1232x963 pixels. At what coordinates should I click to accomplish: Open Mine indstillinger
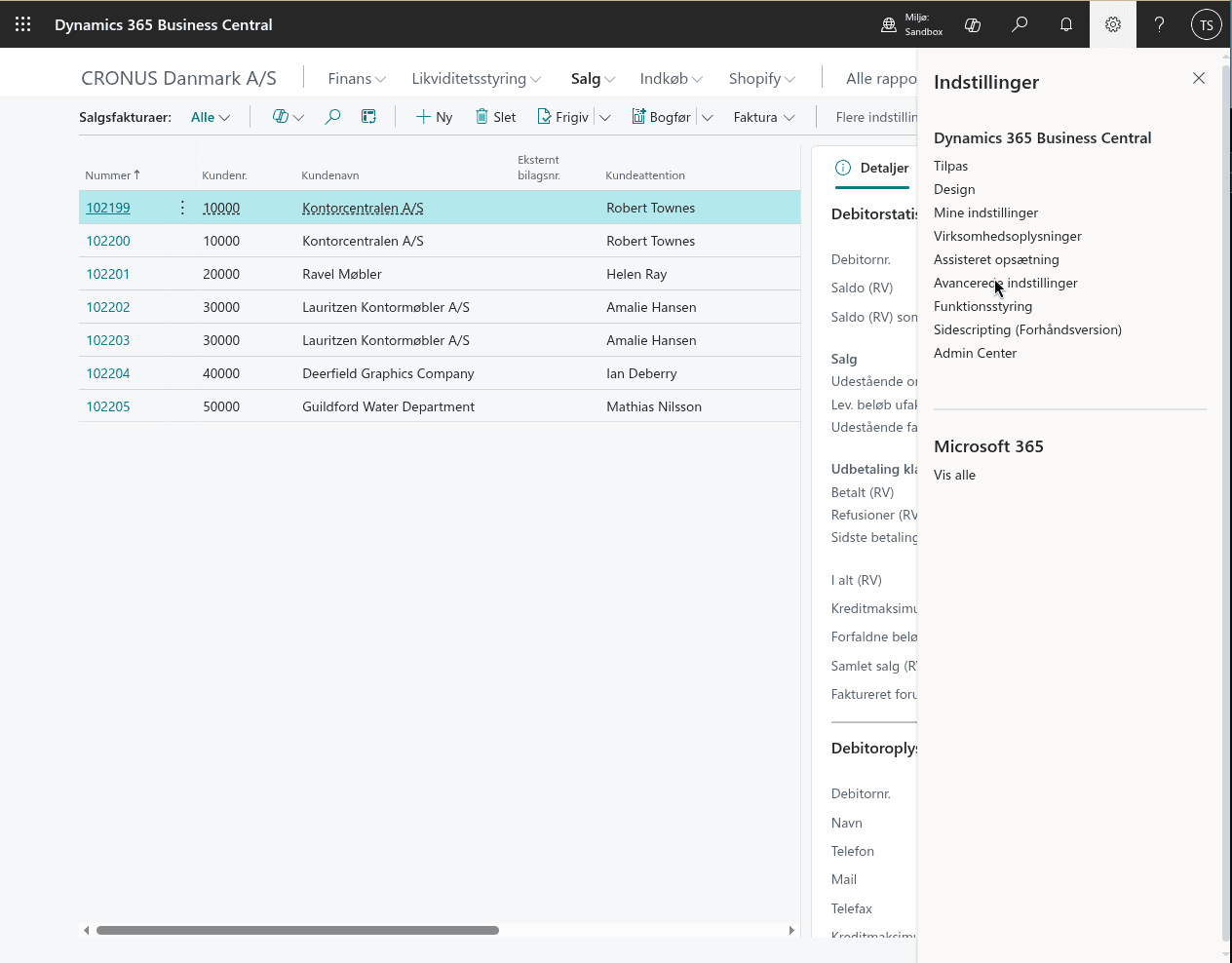(x=985, y=212)
